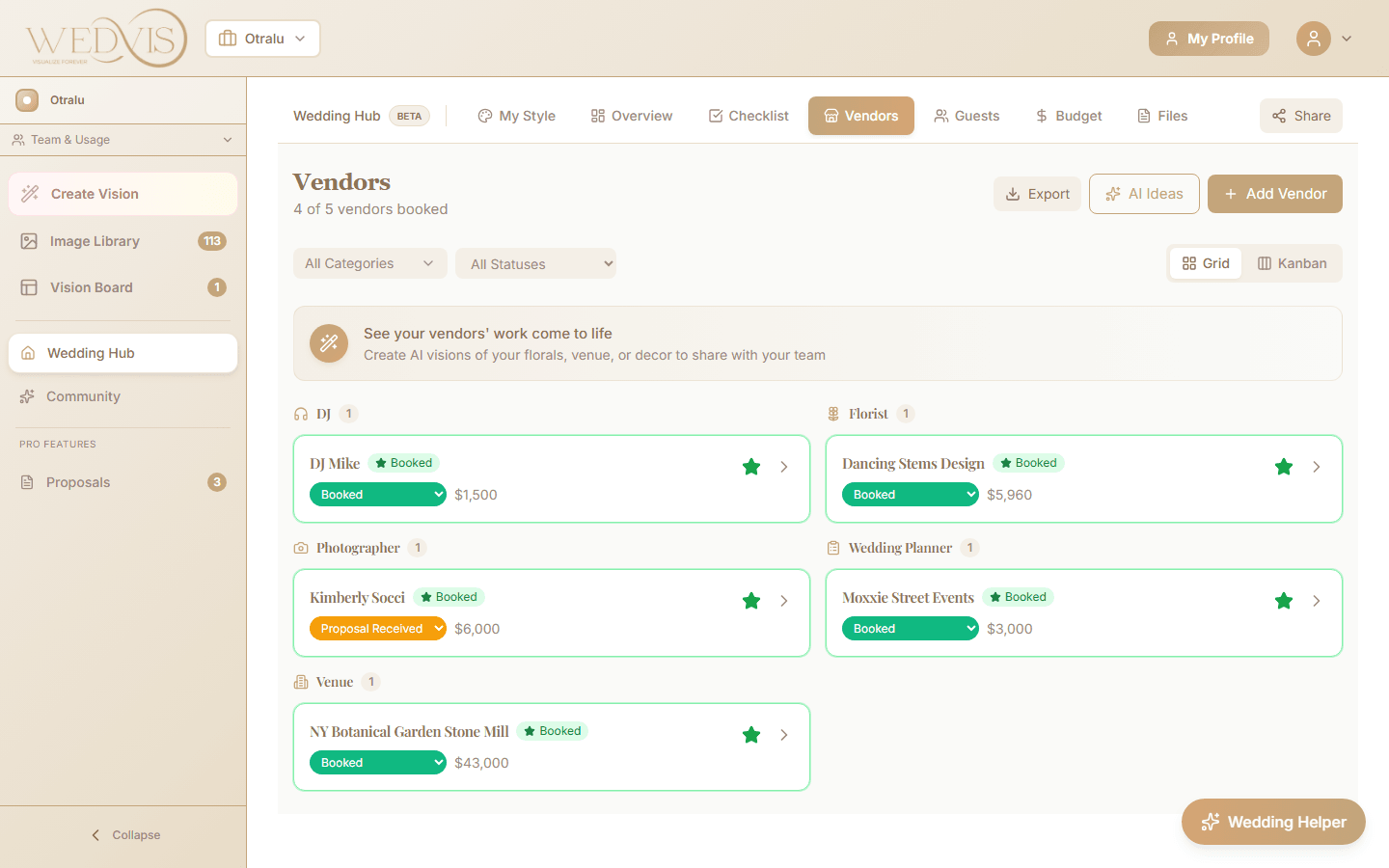Switch to the Checklist tab
Viewport: 1389px width, 868px height.
click(749, 116)
